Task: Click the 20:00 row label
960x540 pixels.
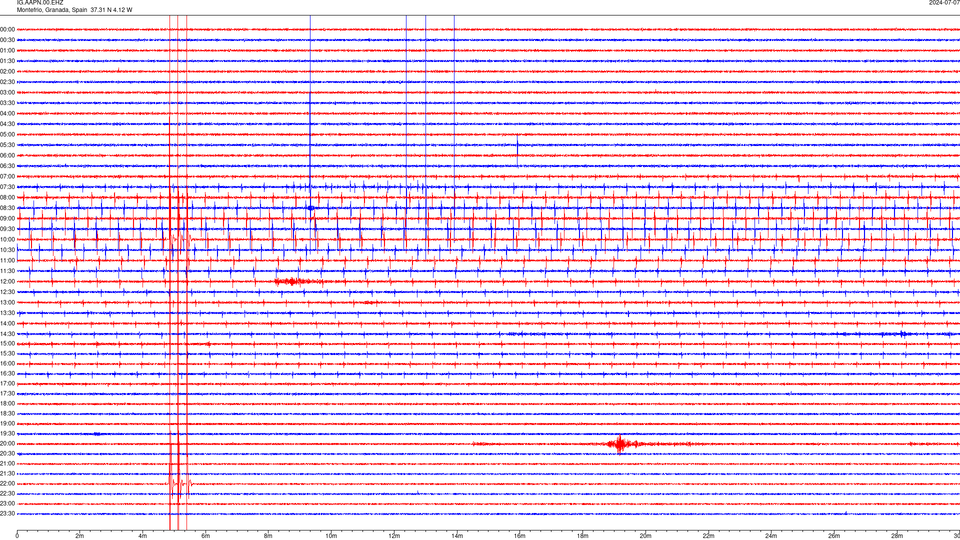Action: click(x=7, y=444)
